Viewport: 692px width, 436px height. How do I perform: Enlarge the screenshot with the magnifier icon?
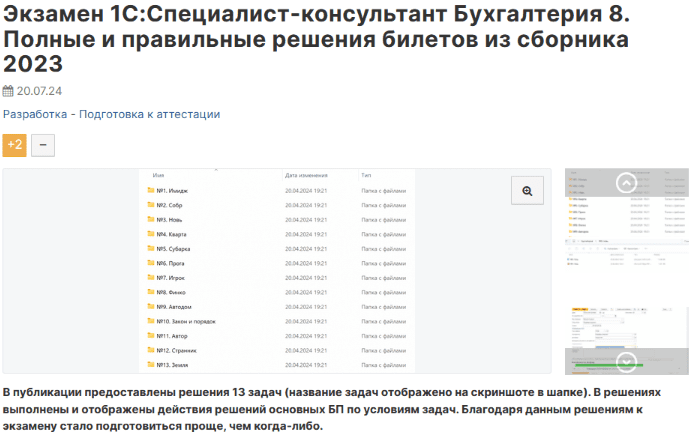click(x=527, y=191)
